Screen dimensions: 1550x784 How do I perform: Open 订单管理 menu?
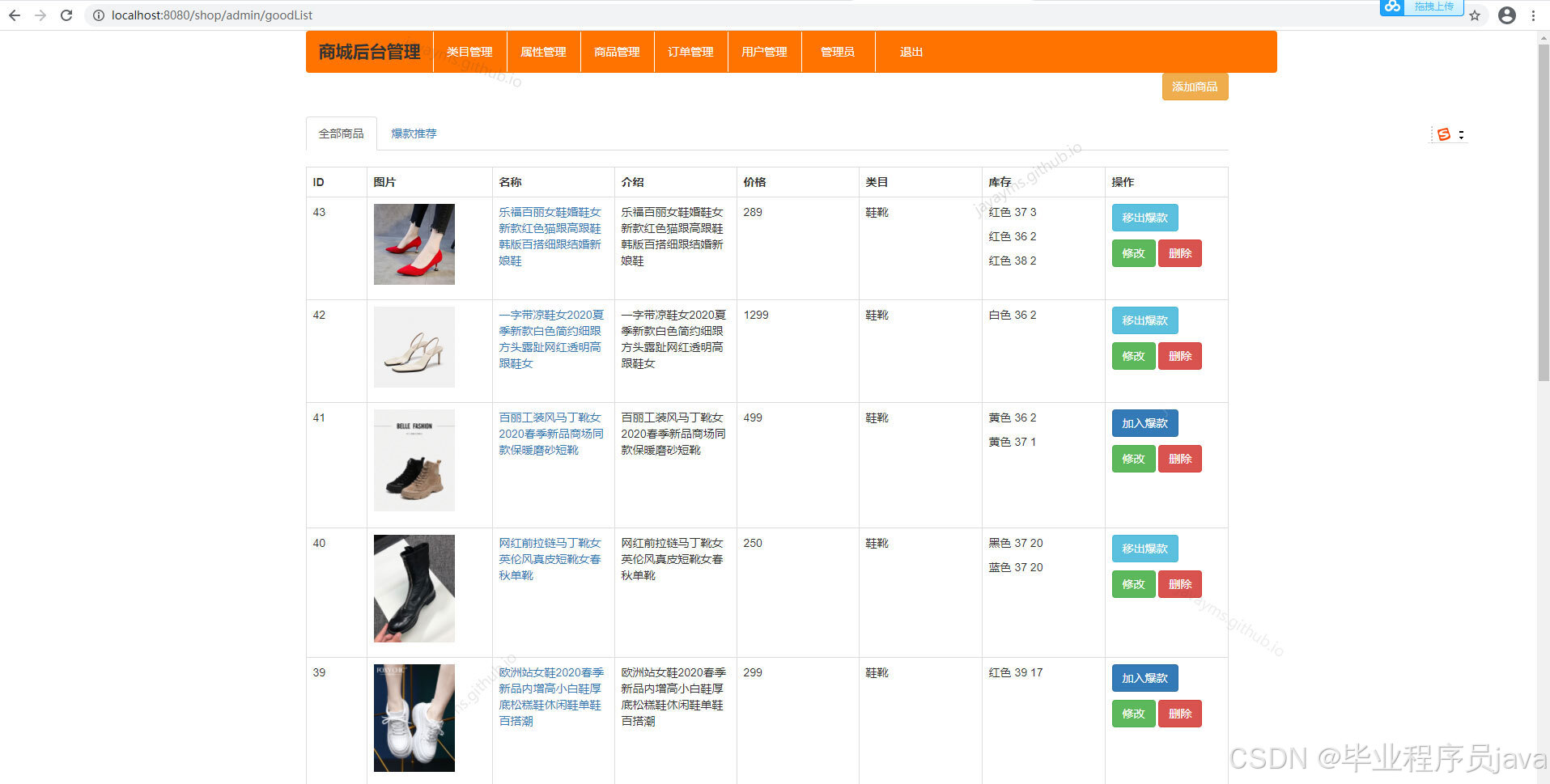click(690, 52)
